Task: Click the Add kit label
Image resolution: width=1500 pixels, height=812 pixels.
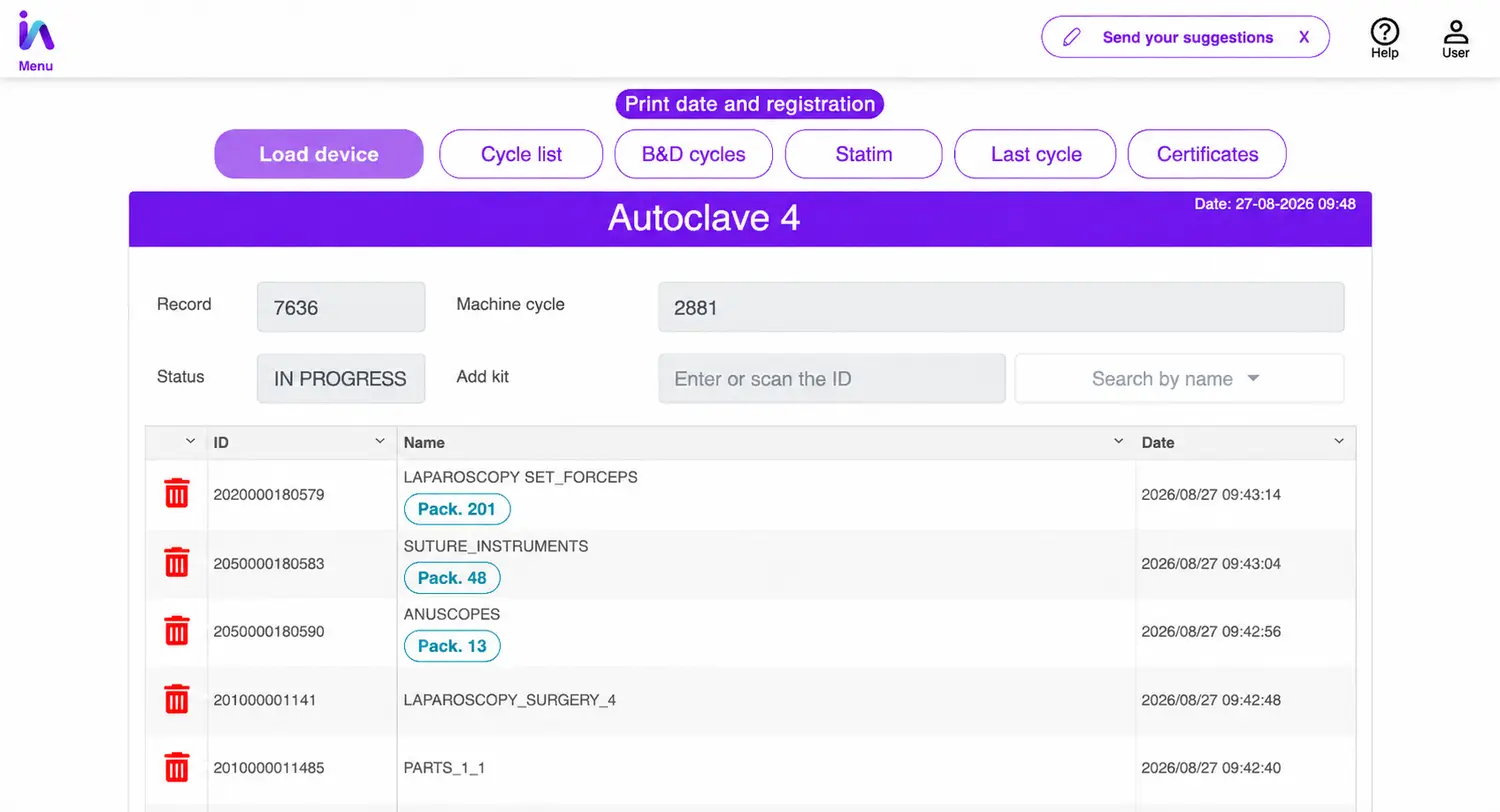Action: click(483, 377)
